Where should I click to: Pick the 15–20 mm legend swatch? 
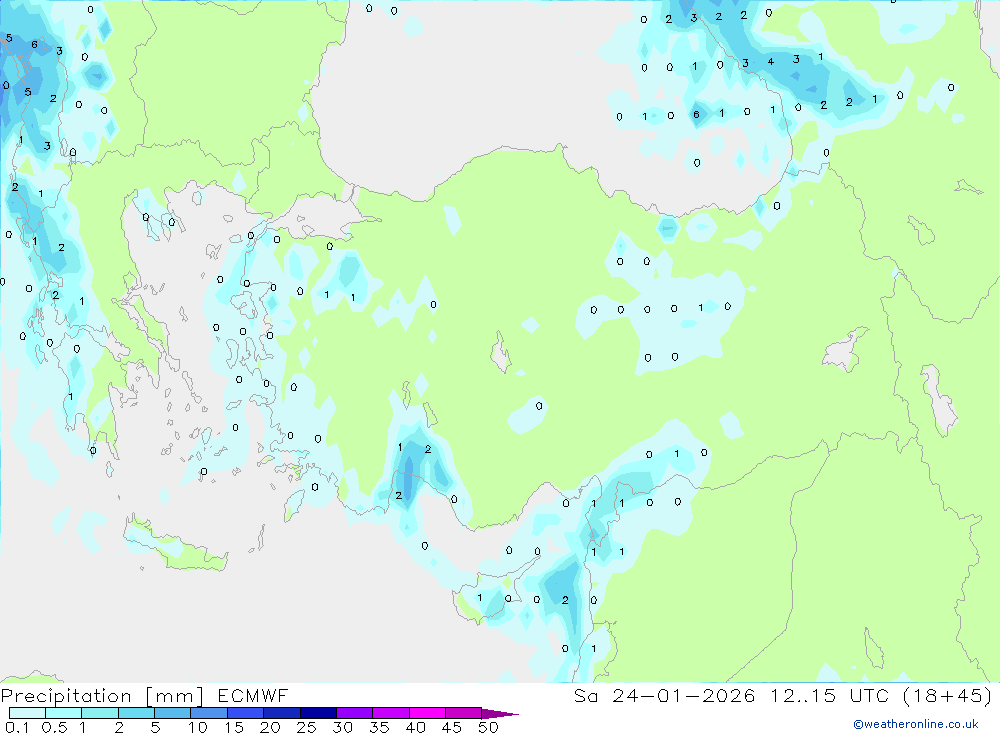point(245,713)
